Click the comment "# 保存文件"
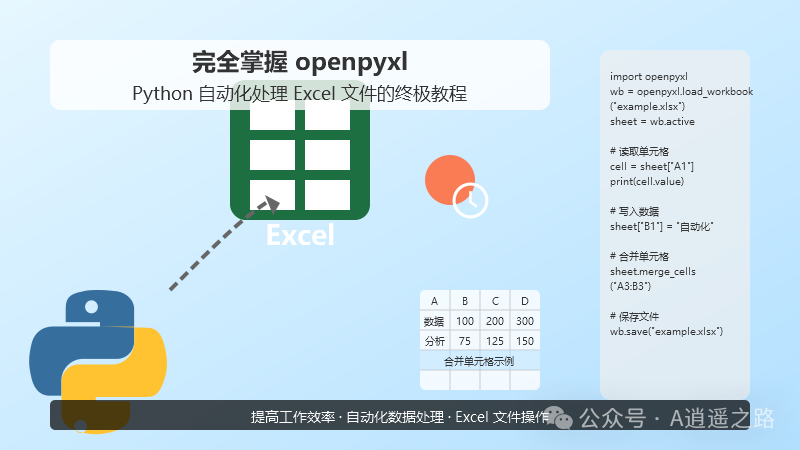This screenshot has height=450, width=800. (x=634, y=316)
